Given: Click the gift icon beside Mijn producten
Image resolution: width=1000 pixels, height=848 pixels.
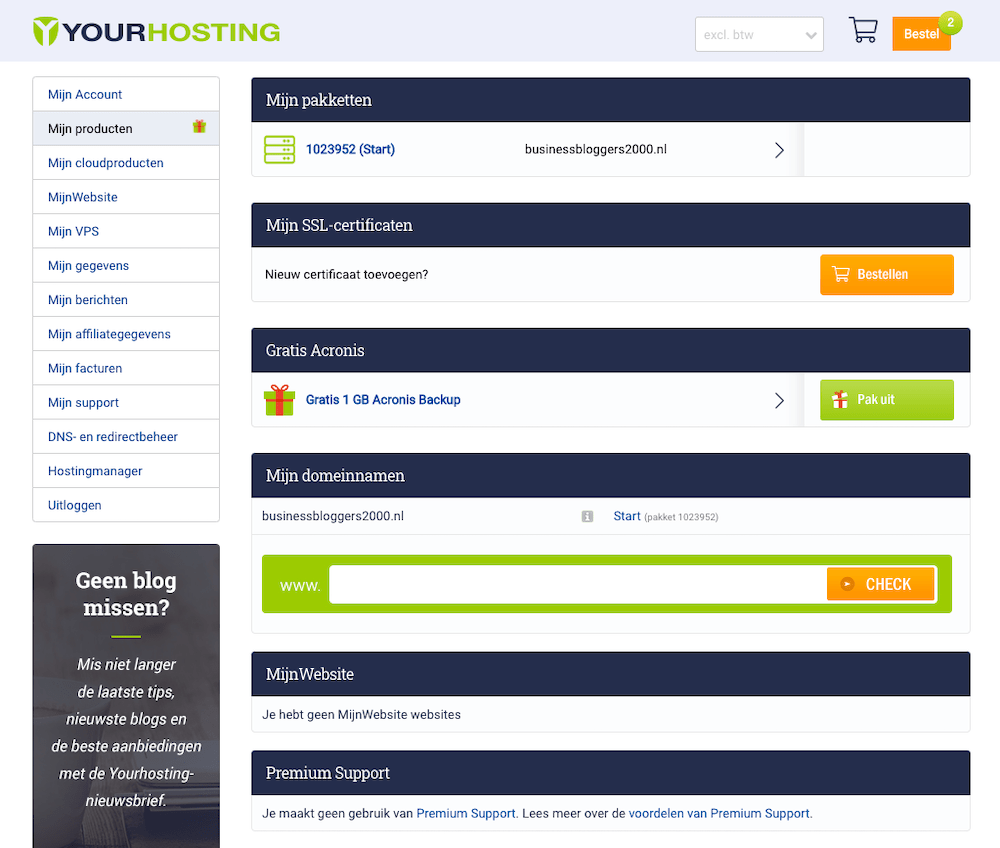Looking at the screenshot, I should pos(200,127).
